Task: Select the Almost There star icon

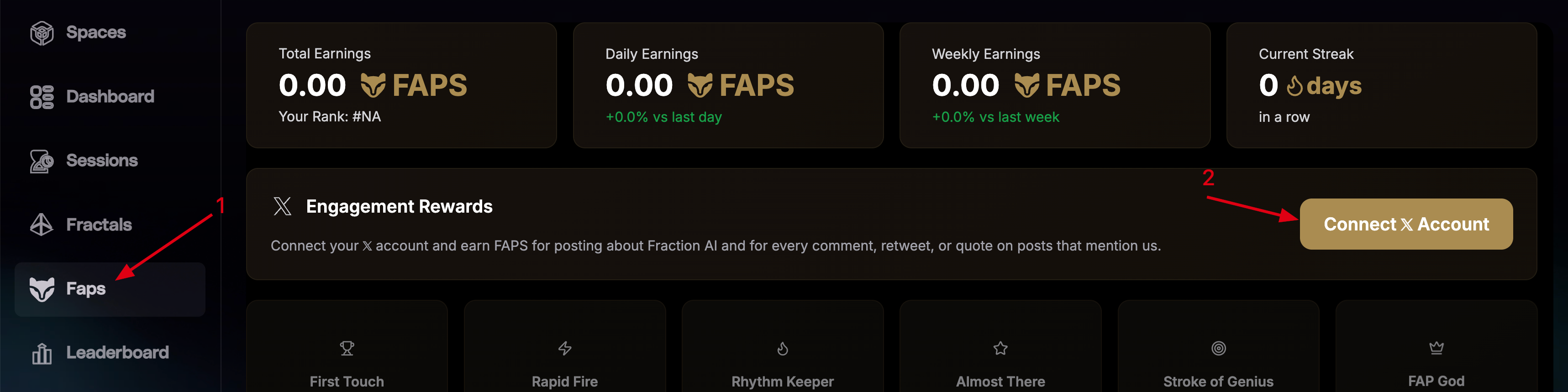Action: (x=1001, y=348)
